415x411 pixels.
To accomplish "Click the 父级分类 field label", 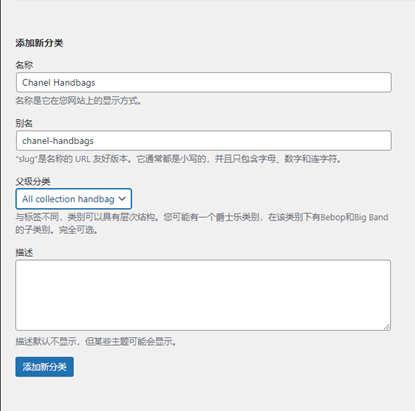I will 33,182.
